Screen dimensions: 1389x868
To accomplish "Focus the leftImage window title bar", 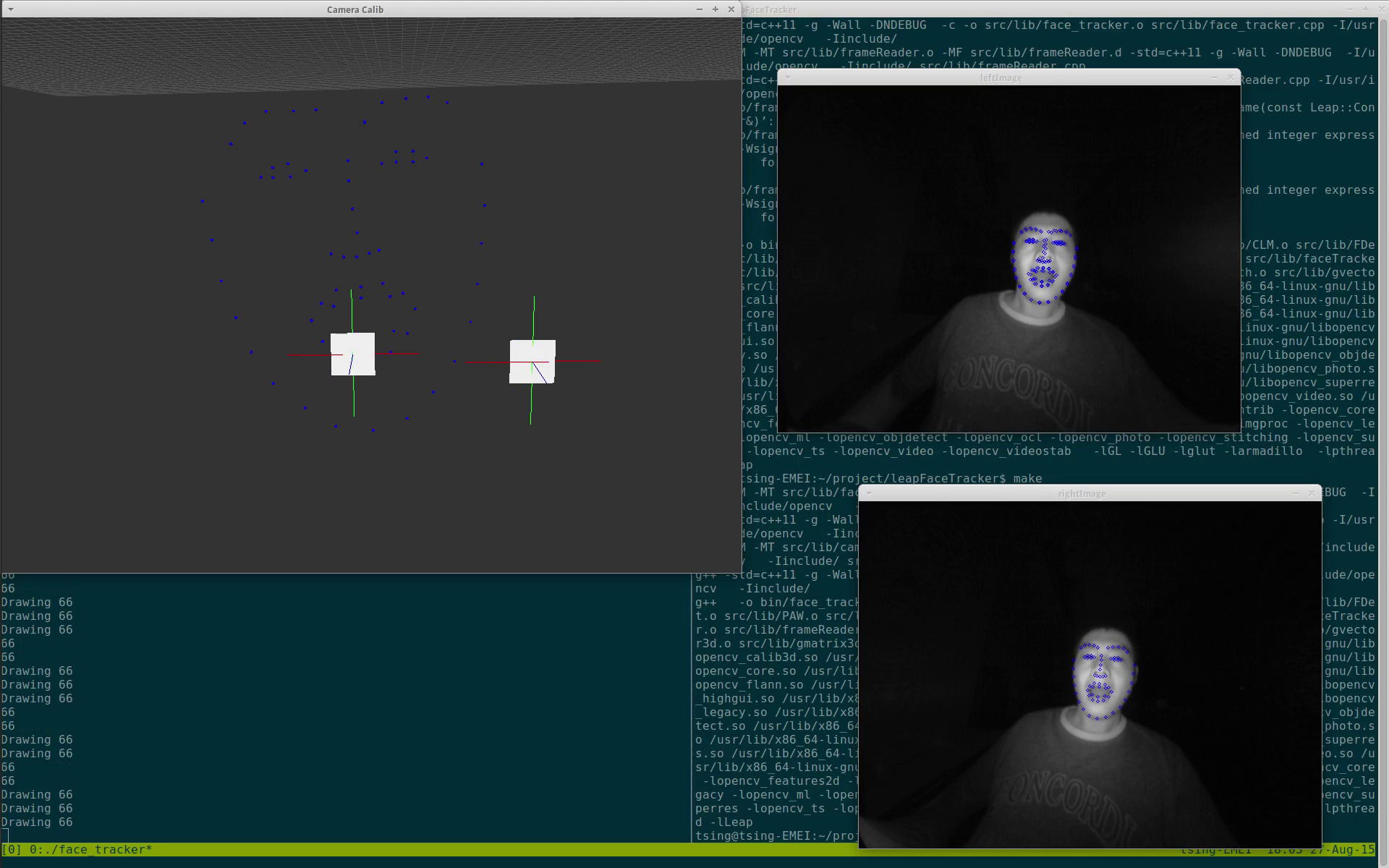I will pyautogui.click(x=1001, y=77).
